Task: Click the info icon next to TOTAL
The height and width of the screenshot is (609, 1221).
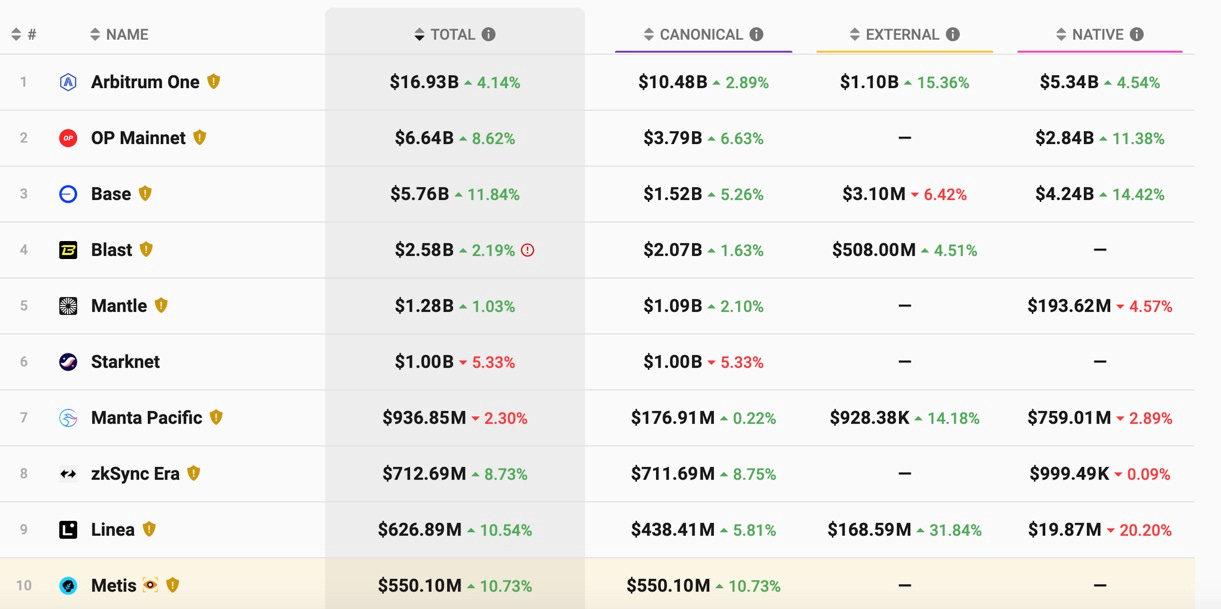Action: [x=488, y=34]
